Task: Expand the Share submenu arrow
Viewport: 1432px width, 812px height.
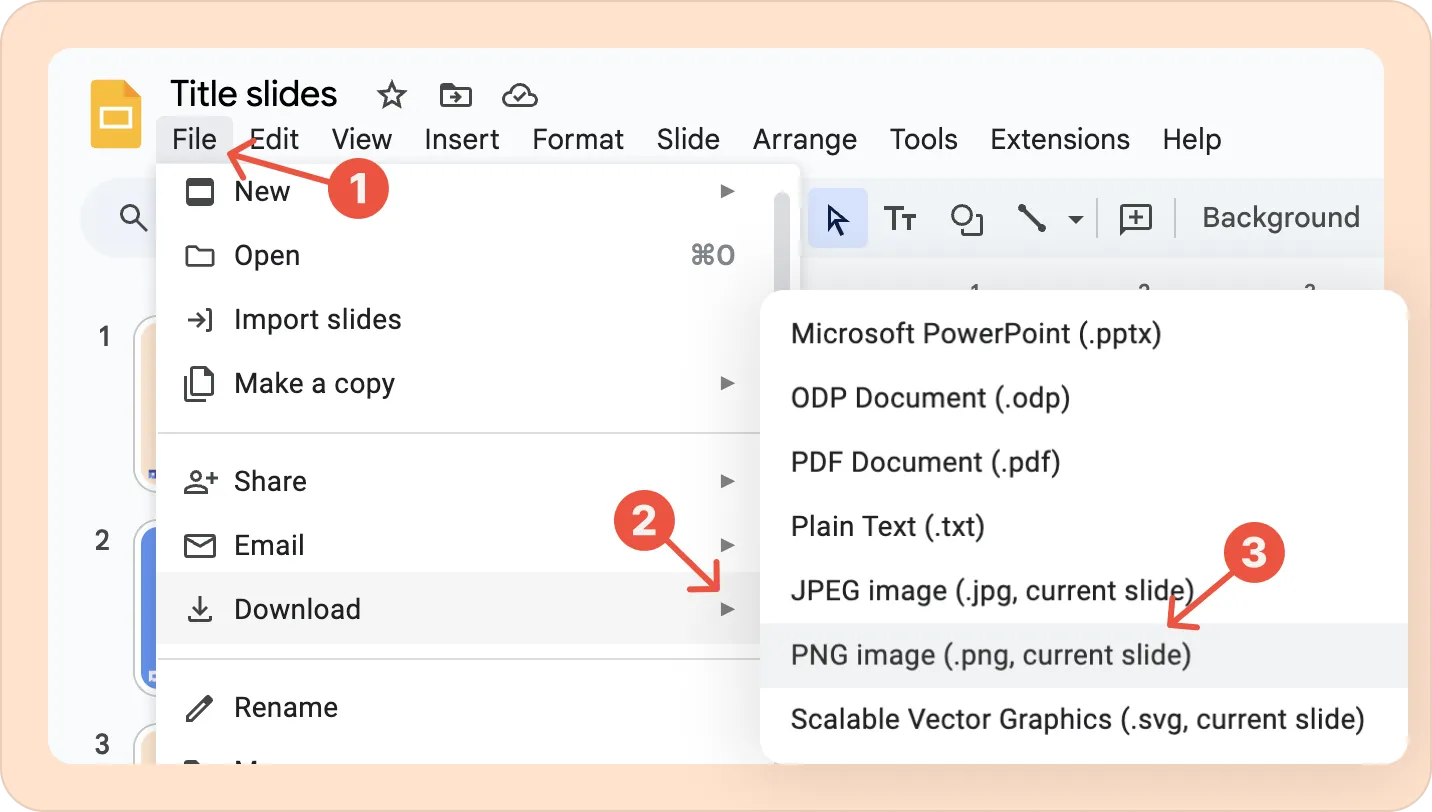Action: (728, 481)
